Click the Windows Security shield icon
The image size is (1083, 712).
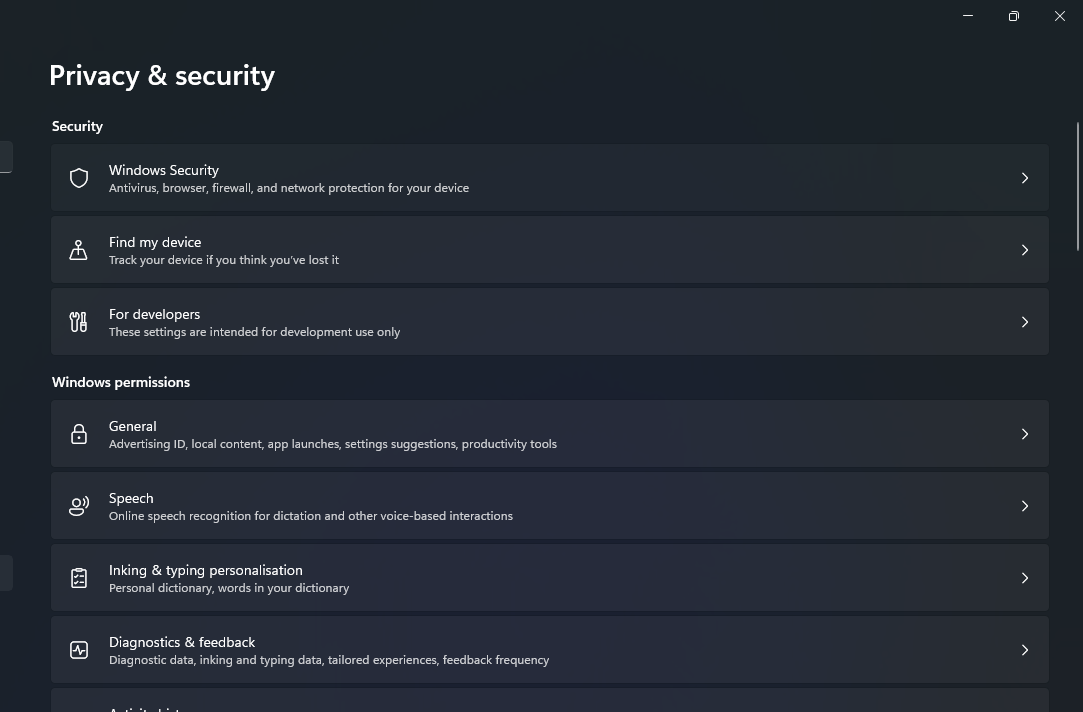coord(79,178)
